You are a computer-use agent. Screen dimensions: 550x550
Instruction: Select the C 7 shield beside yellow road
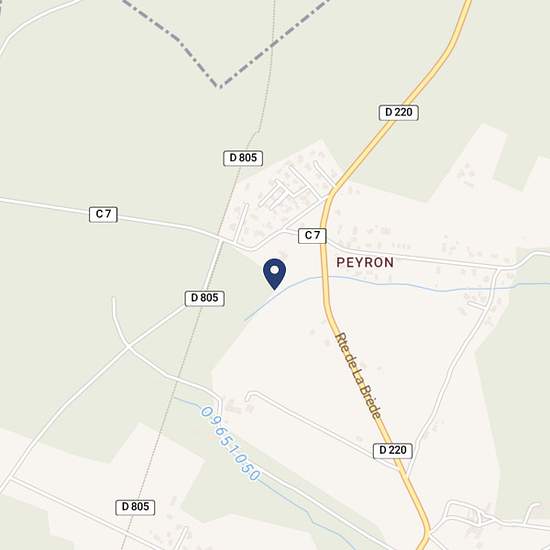pos(312,235)
